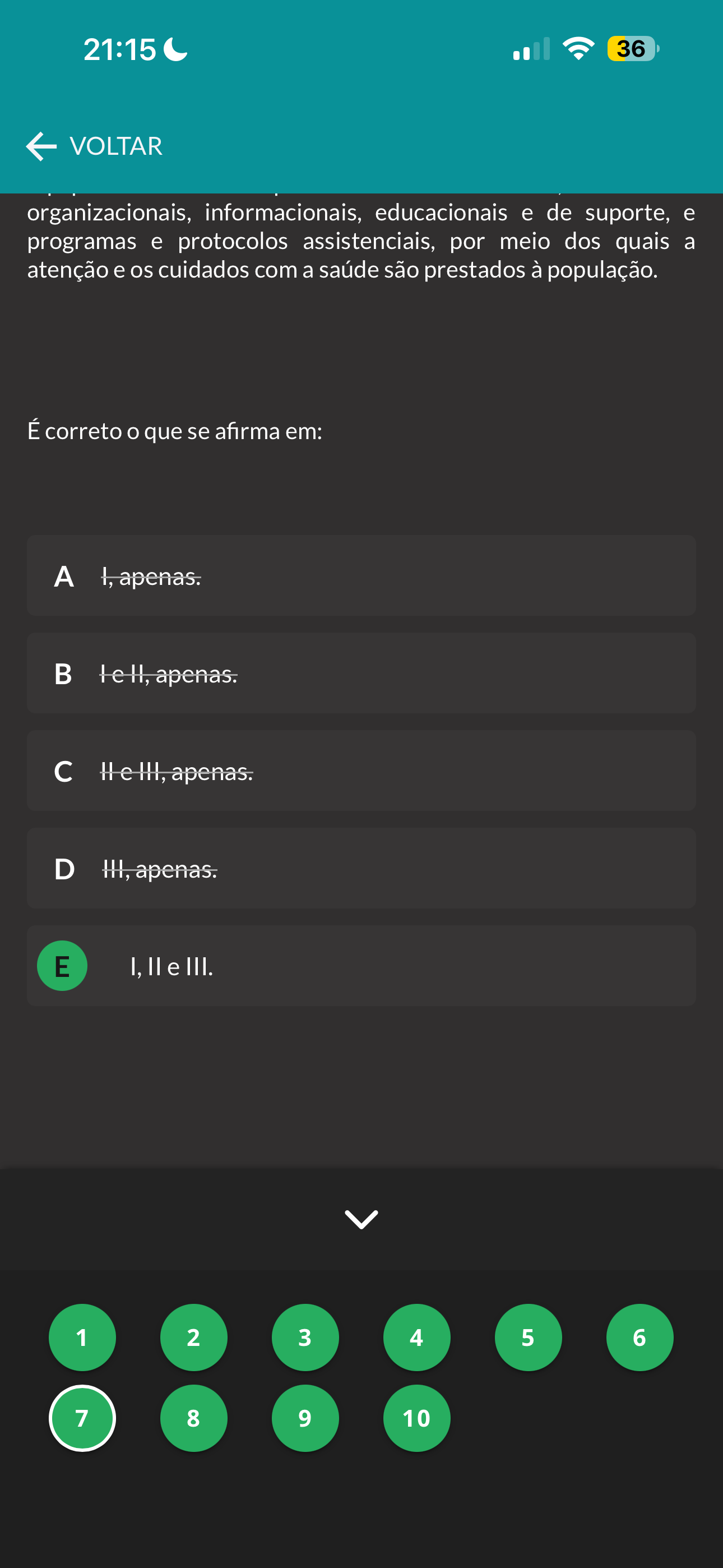Image resolution: width=723 pixels, height=1568 pixels.
Task: Collapse the question navigator chevron
Action: click(x=361, y=1219)
